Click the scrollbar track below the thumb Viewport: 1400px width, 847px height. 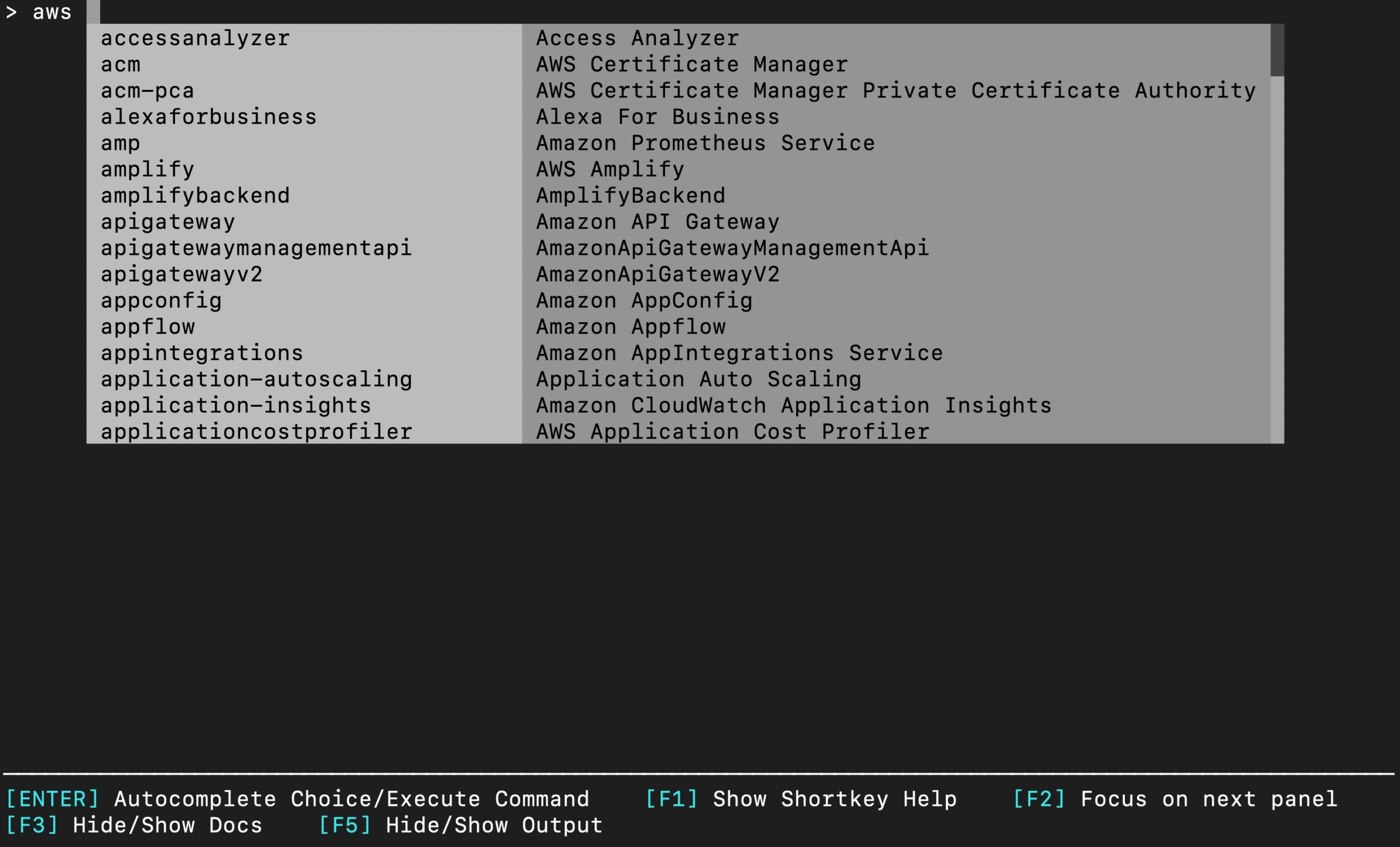pos(1277,260)
